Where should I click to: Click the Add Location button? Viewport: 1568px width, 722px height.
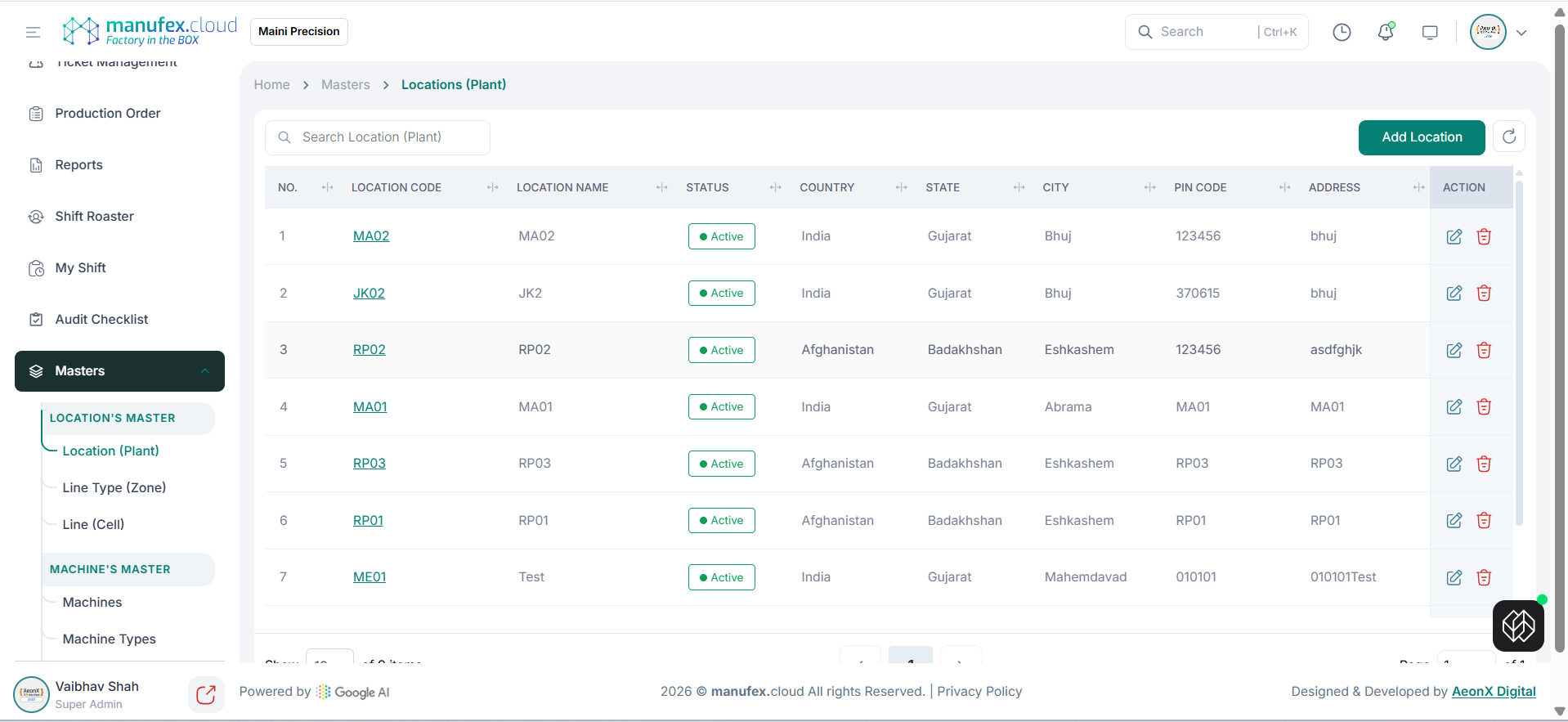tap(1421, 137)
